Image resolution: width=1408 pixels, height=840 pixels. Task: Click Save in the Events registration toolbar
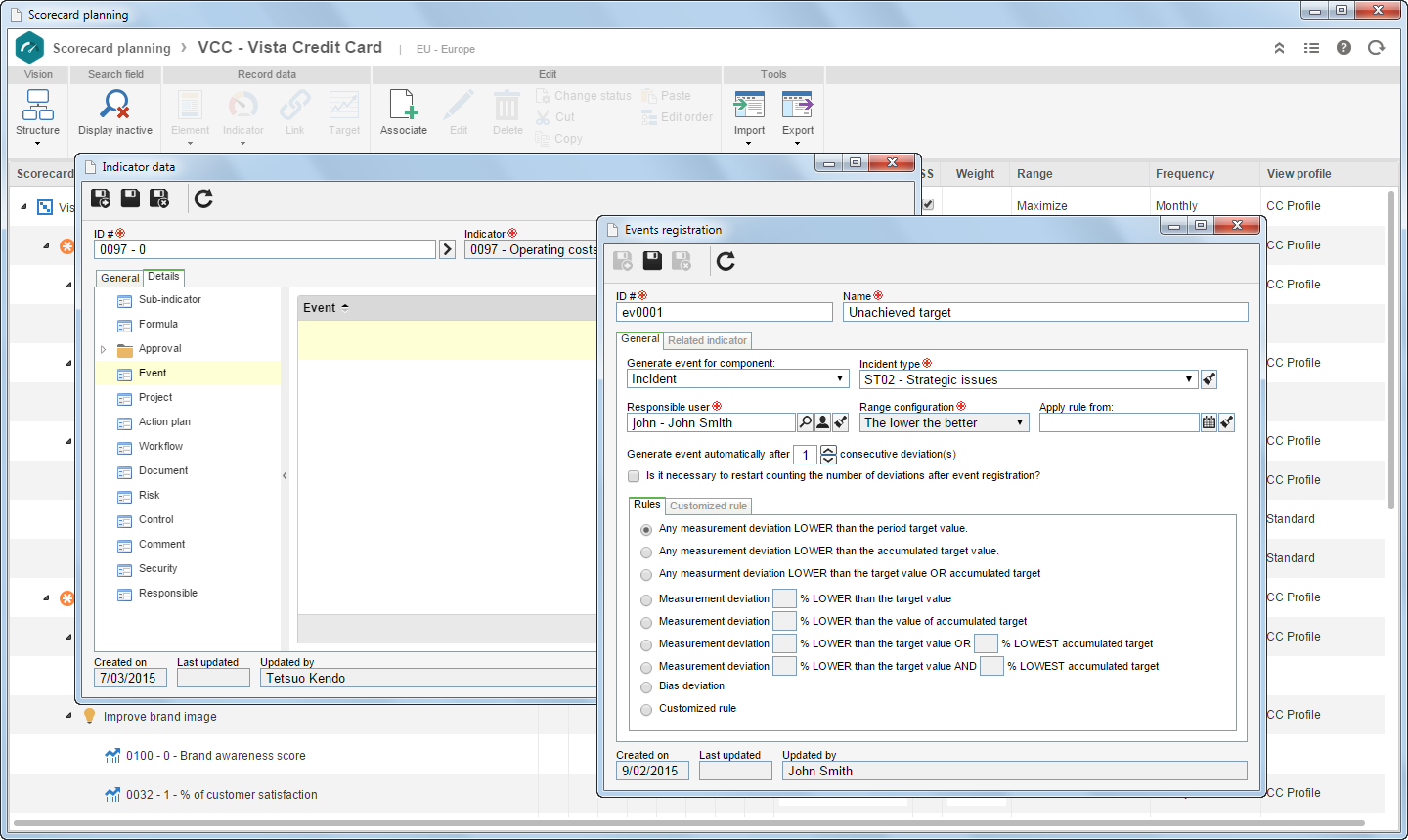pos(652,260)
